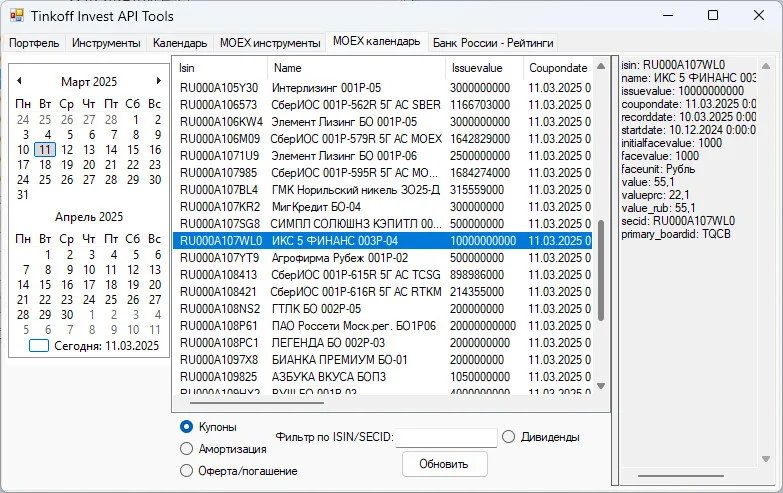
Task: Select the Оферта/погашение radio button
Action: pyautogui.click(x=186, y=471)
